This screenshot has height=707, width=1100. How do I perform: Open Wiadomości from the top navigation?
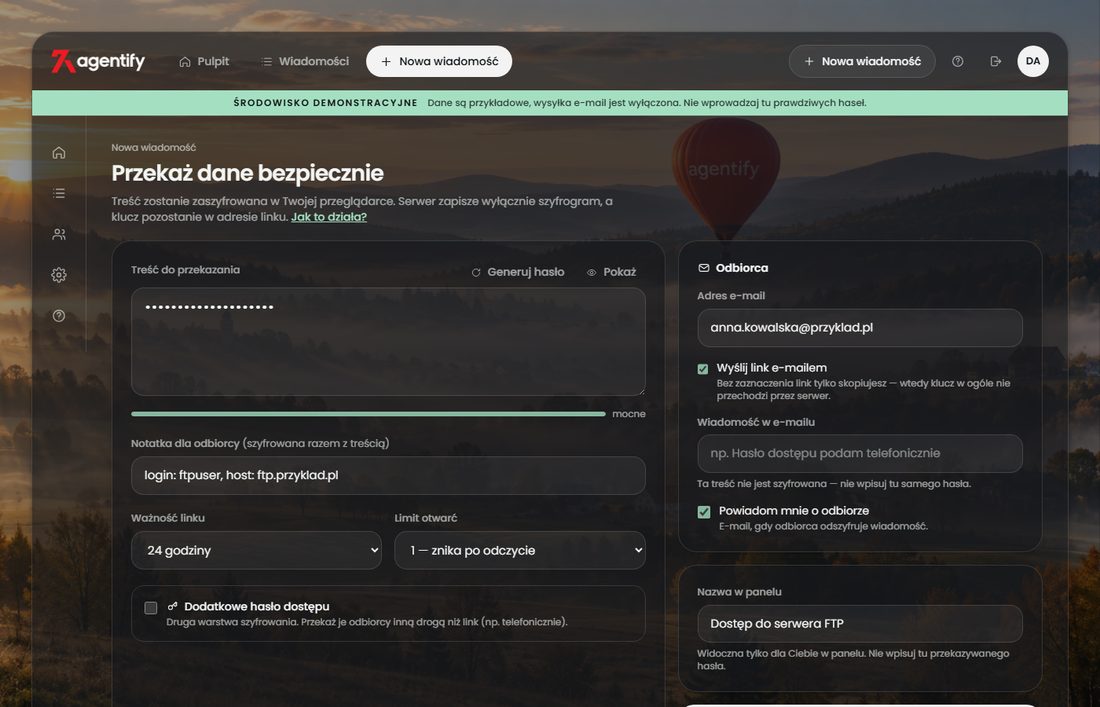[305, 62]
